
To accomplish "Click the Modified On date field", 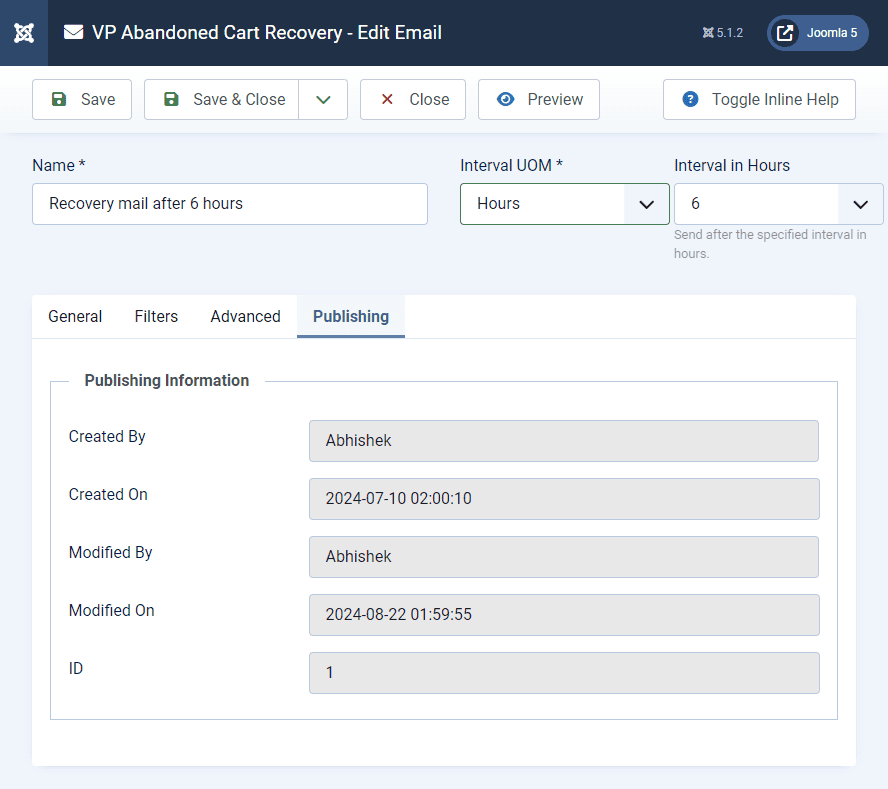I will (564, 615).
